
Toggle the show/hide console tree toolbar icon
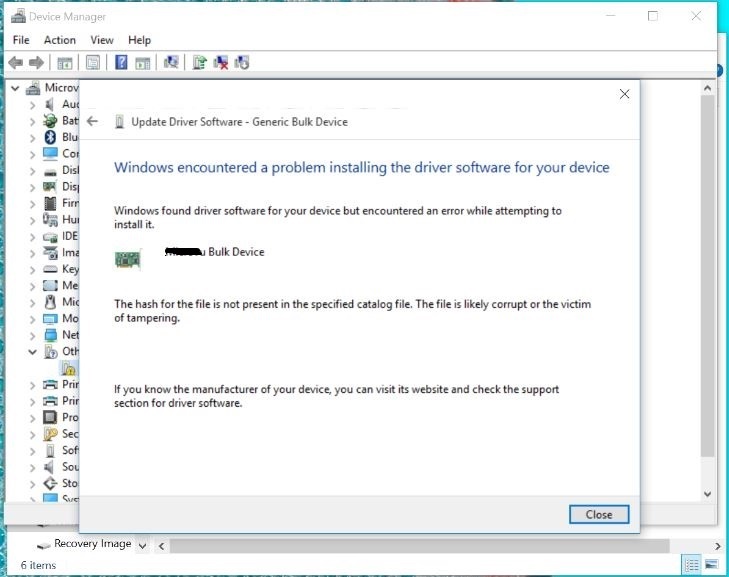[65, 63]
